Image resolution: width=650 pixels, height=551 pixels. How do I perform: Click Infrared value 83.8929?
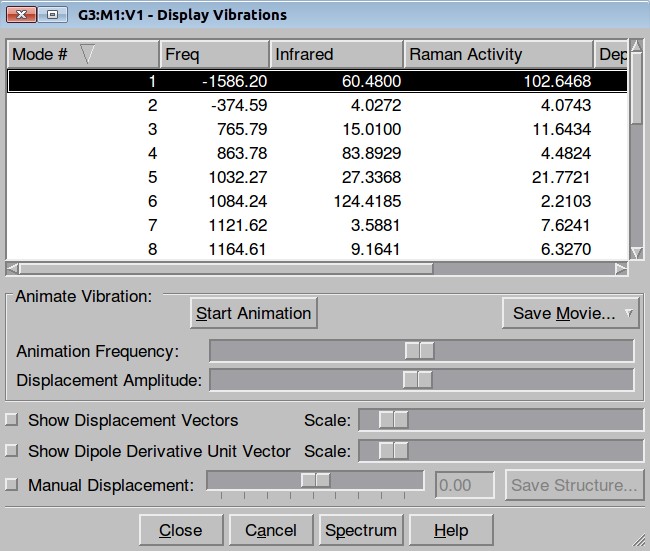click(371, 153)
